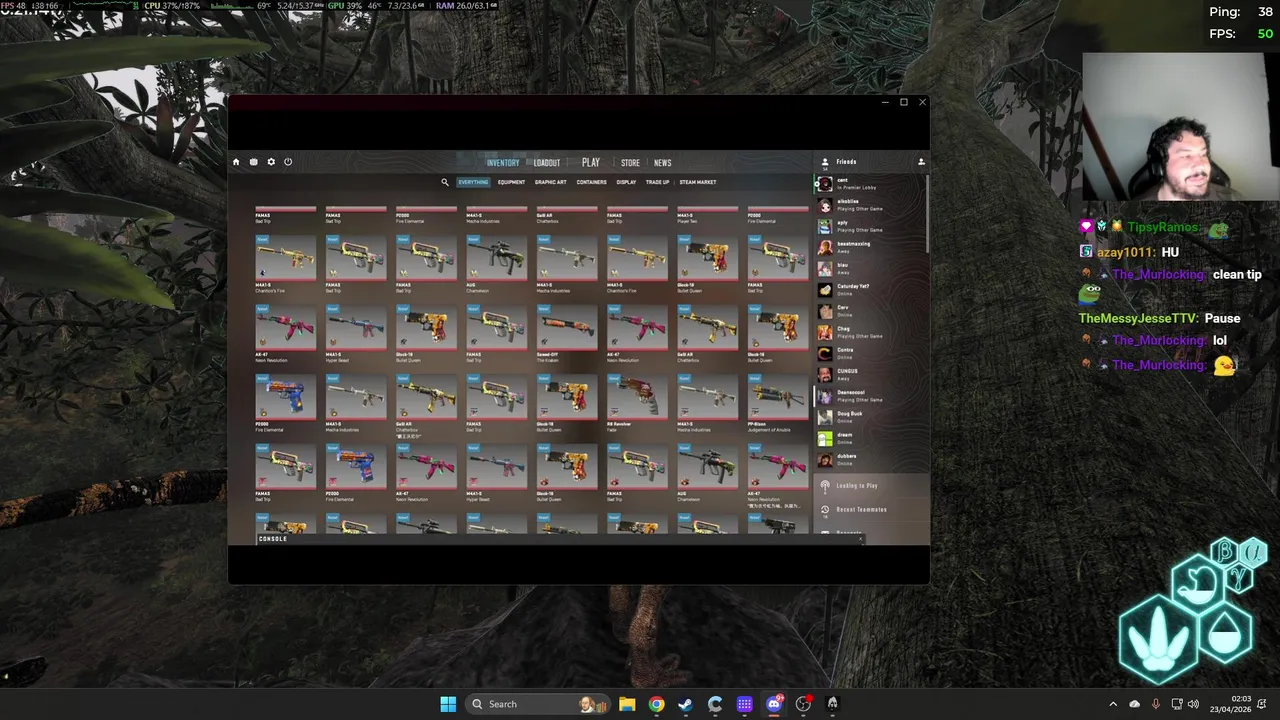This screenshot has width=1280, height=720.
Task: Select friend dream in the friends list
Action: pos(868,438)
